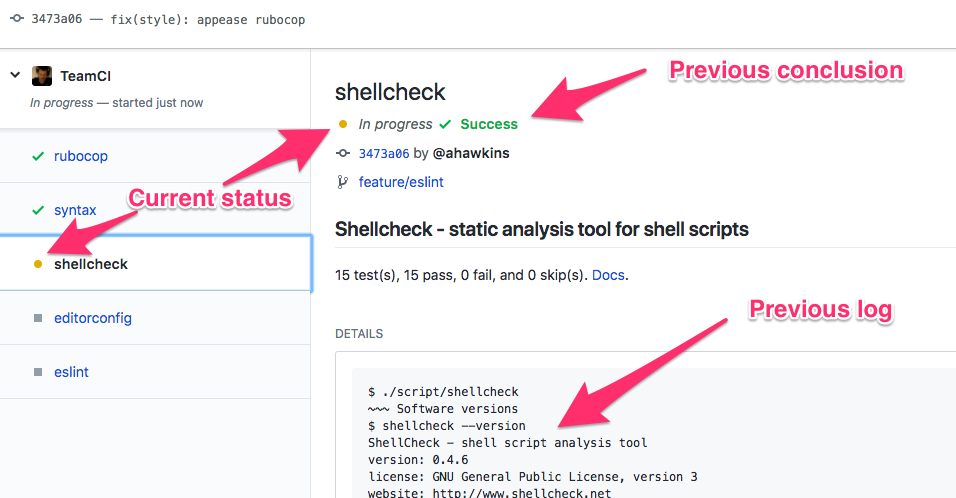Click the TeamCI avatar image
This screenshot has height=498, width=956.
[42, 76]
